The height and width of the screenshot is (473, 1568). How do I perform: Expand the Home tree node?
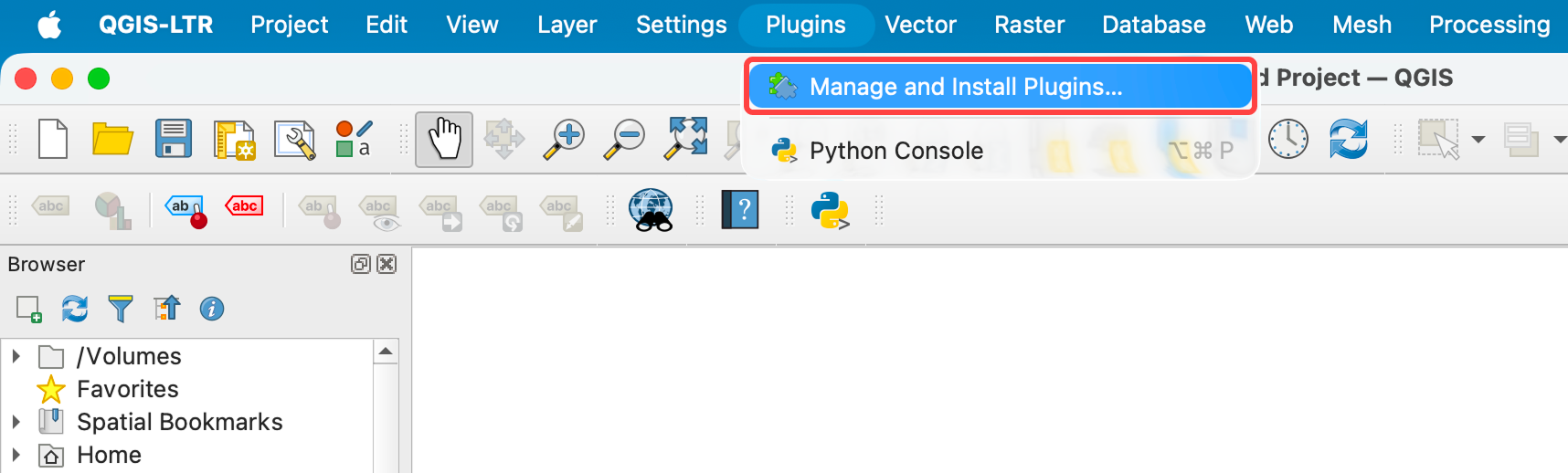(16, 455)
